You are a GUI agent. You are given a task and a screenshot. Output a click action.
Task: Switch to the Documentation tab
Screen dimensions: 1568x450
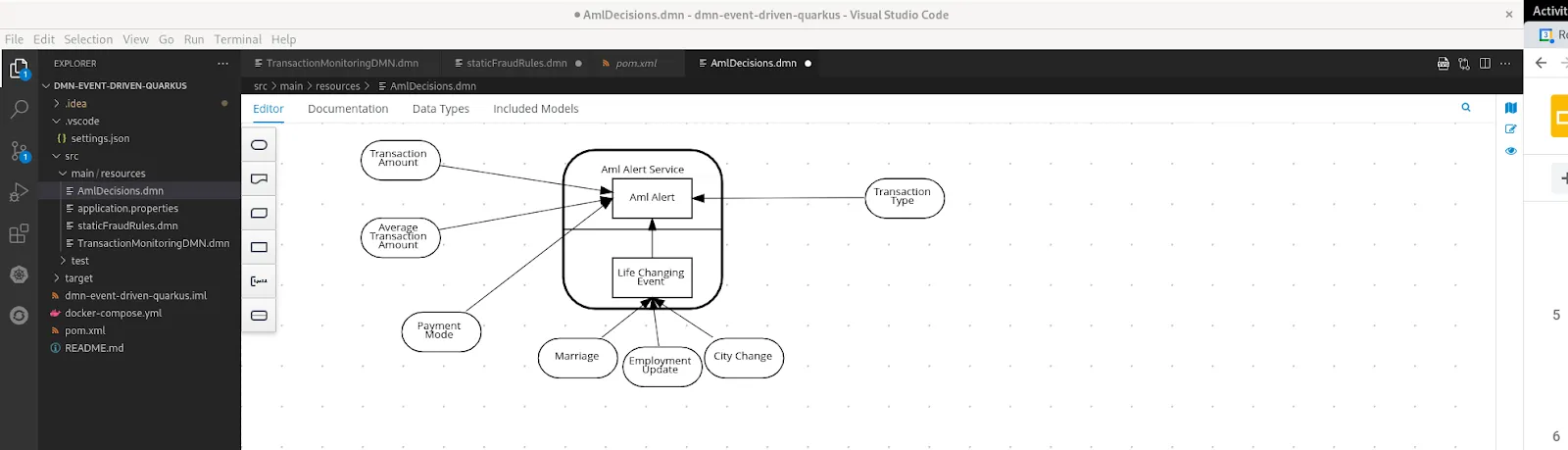348,109
